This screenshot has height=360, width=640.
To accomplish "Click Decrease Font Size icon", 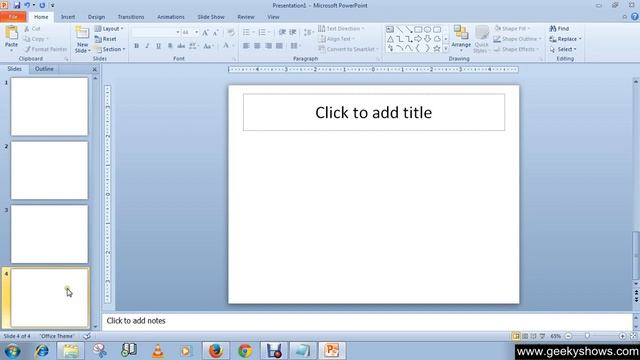I will 216,32.
